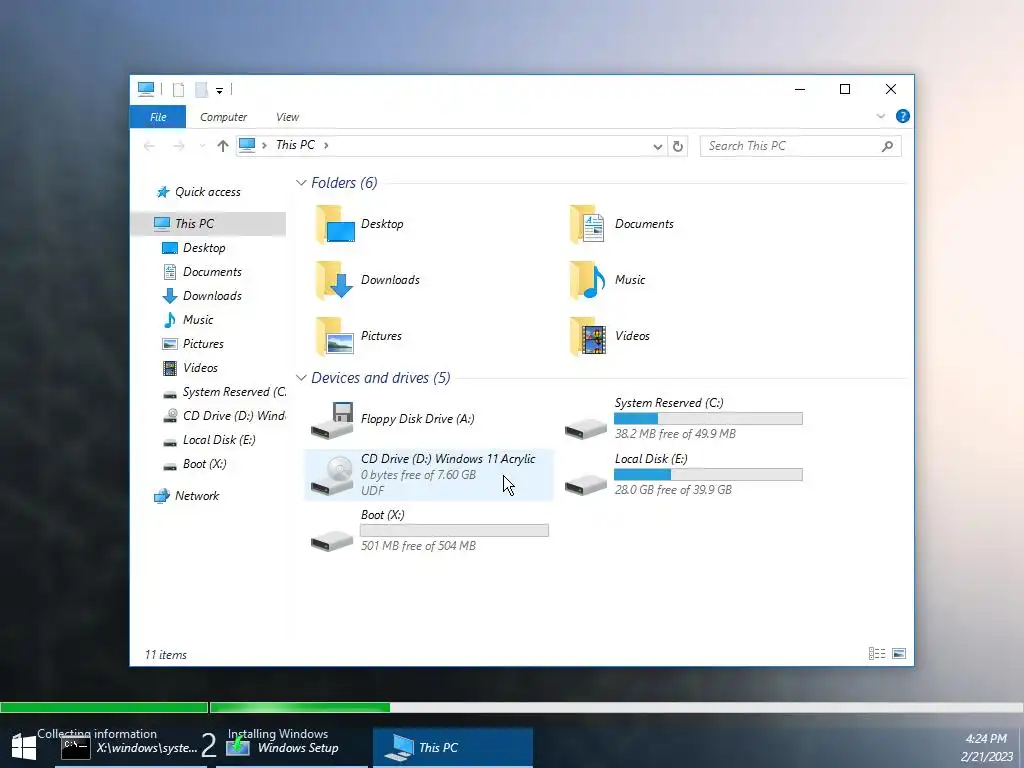This screenshot has width=1024, height=768.
Task: Select Local Disk (E:) in Devices and drives
Action: (x=683, y=475)
